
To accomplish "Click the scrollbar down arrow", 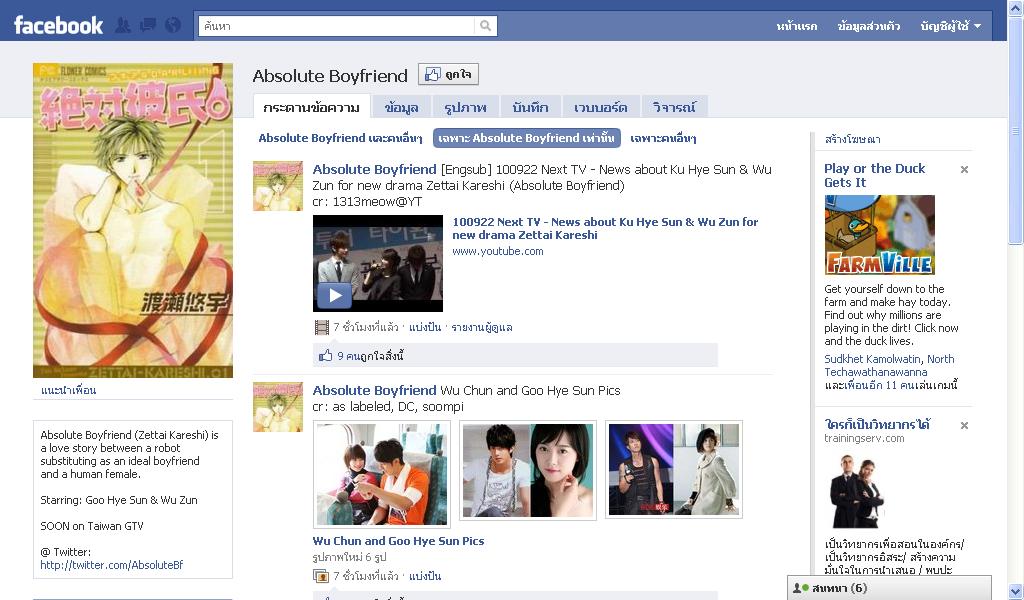I will 1016,592.
